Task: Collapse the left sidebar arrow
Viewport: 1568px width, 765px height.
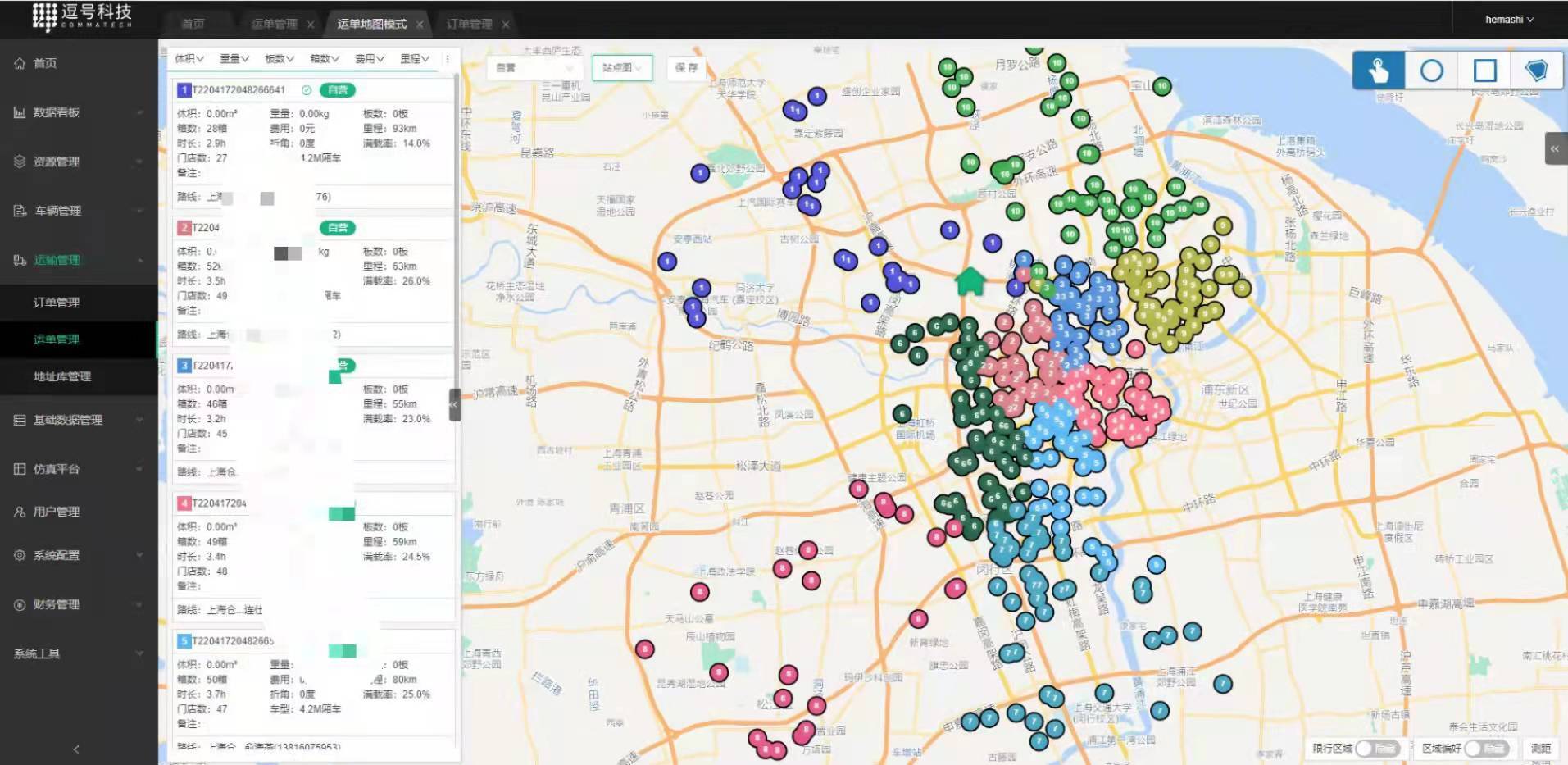Action: [x=76, y=749]
